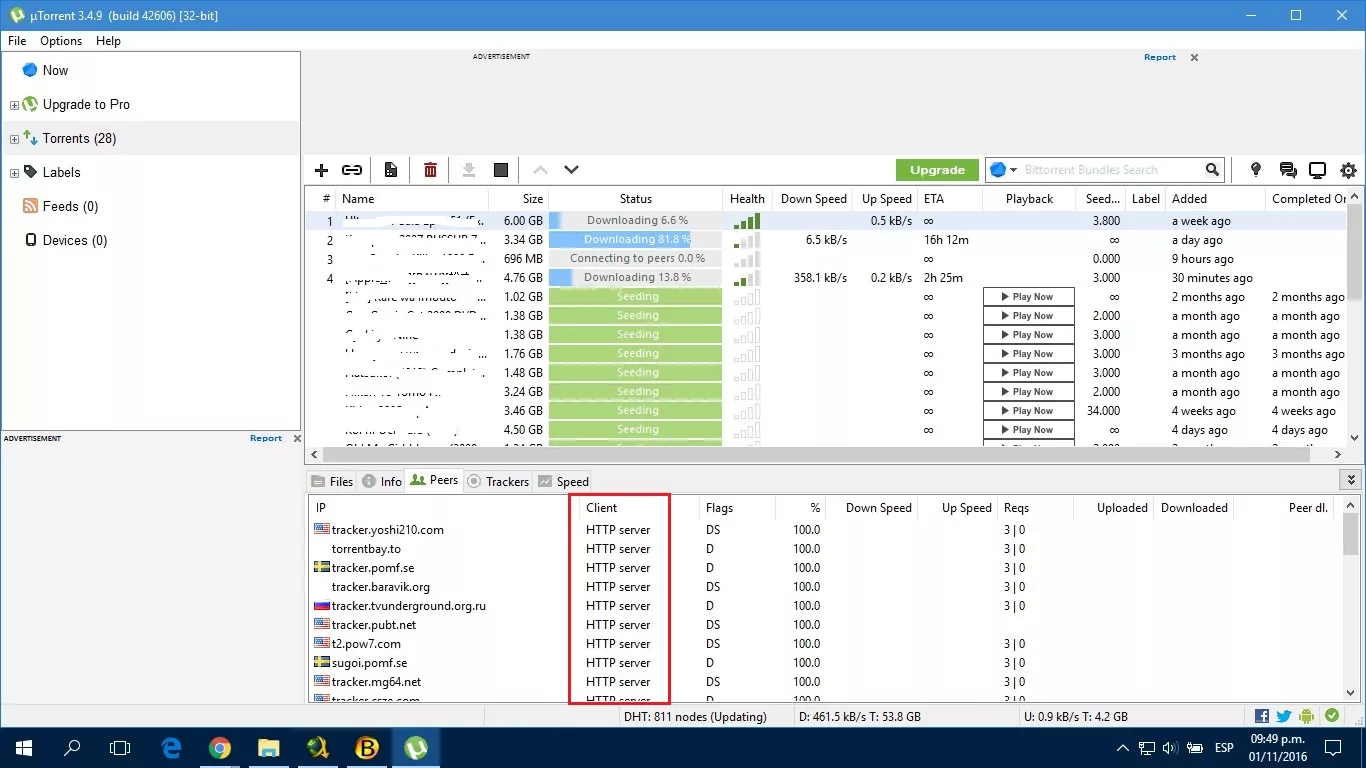The width and height of the screenshot is (1366, 768).
Task: Sort torrents by ETA column header
Action: click(x=950, y=199)
